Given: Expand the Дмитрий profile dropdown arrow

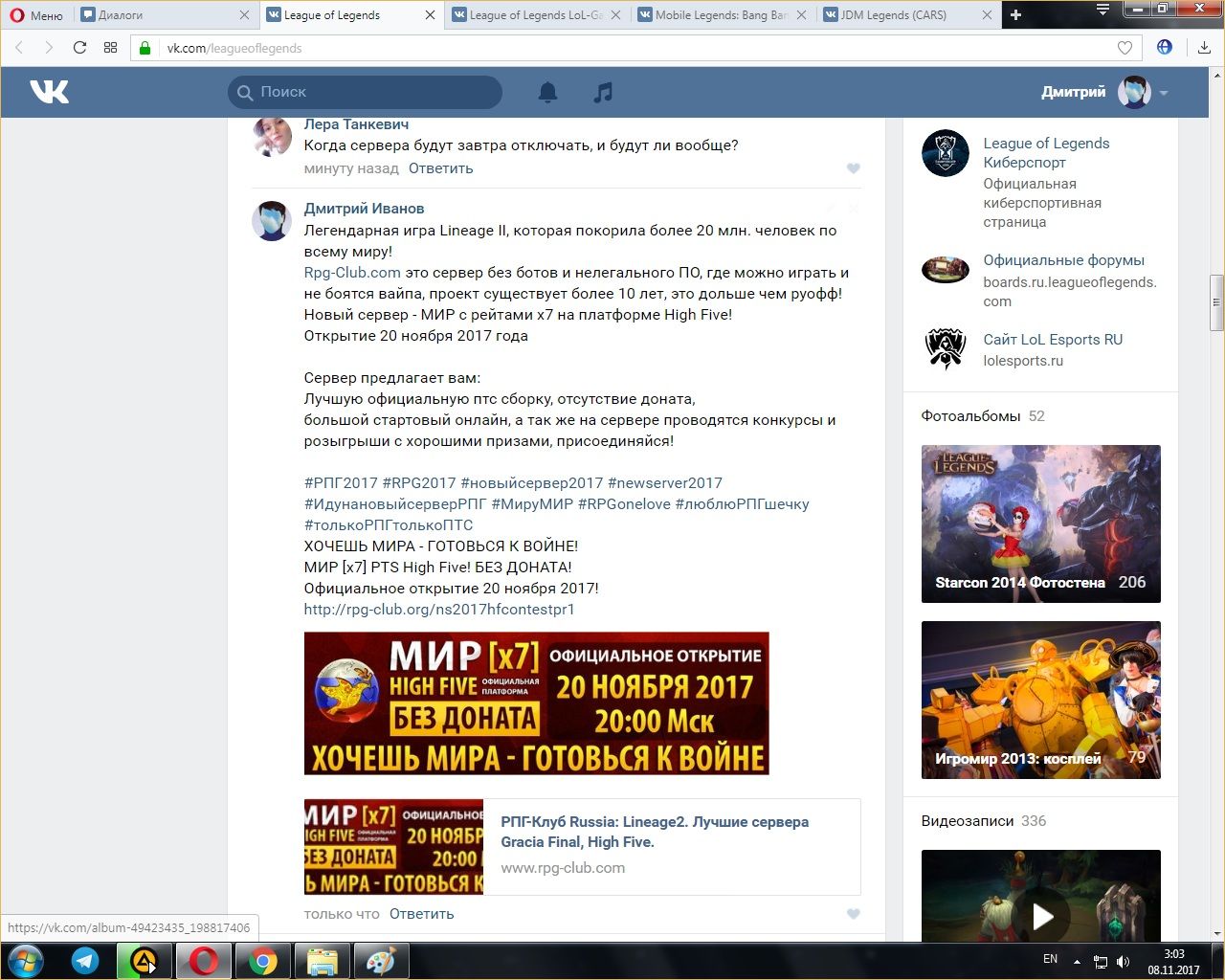Looking at the screenshot, I should pos(1164,93).
